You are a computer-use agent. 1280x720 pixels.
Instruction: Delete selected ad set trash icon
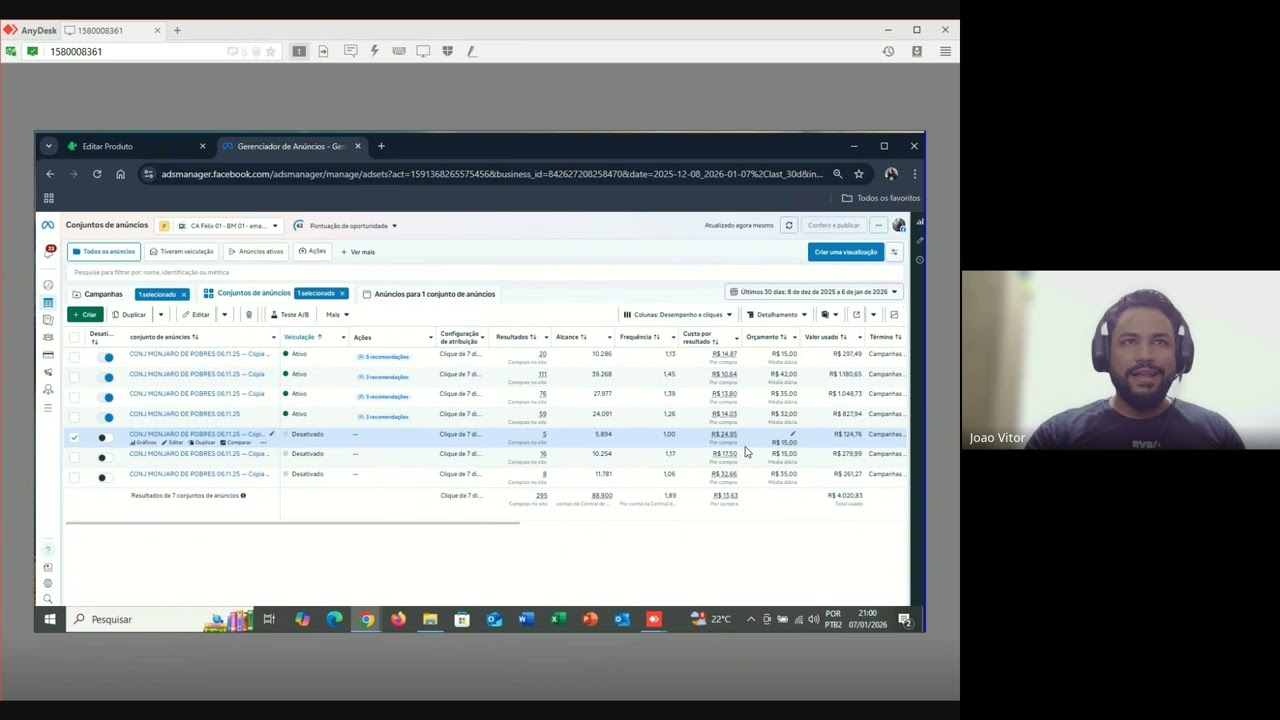[249, 314]
